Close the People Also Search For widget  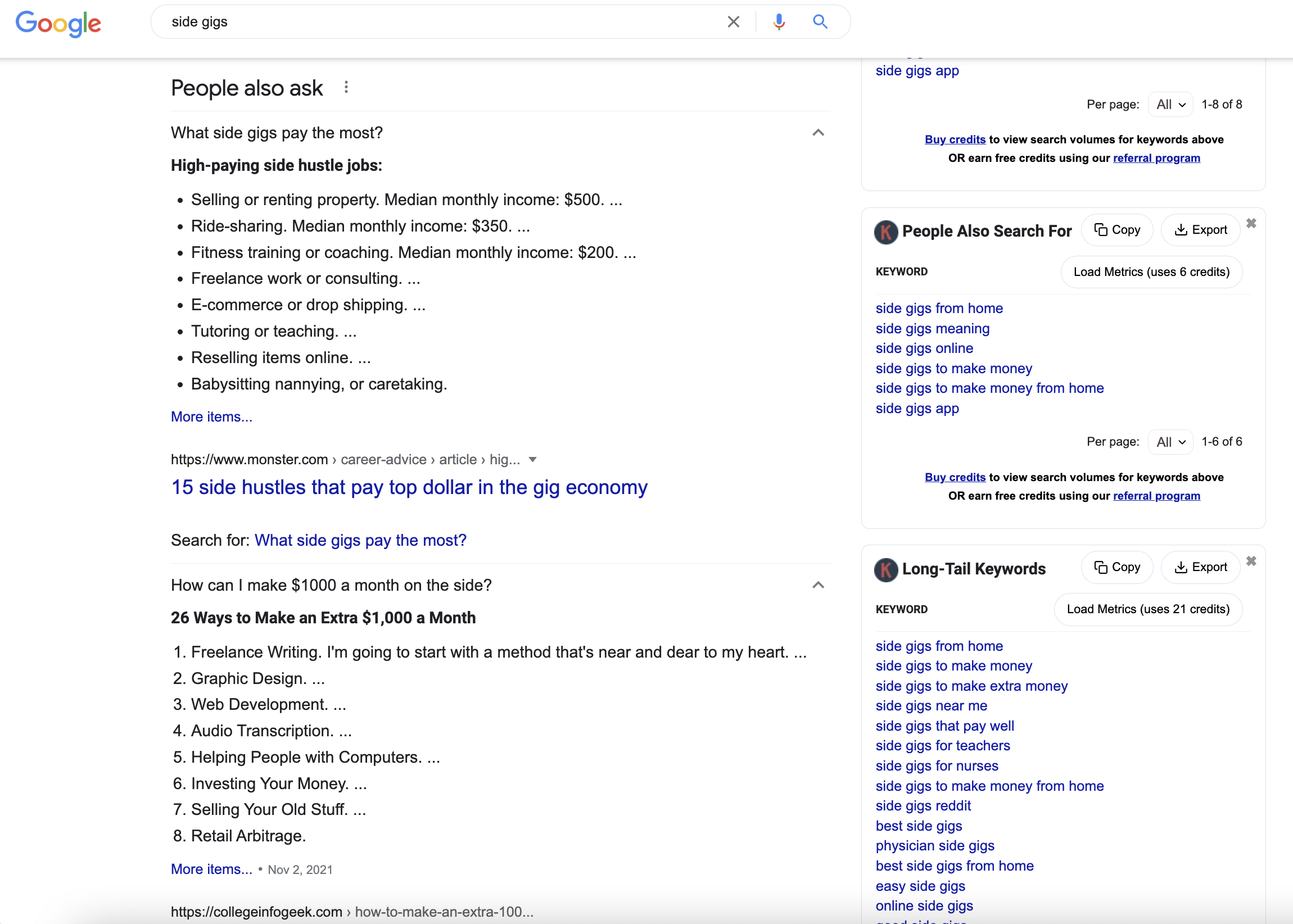[1251, 223]
